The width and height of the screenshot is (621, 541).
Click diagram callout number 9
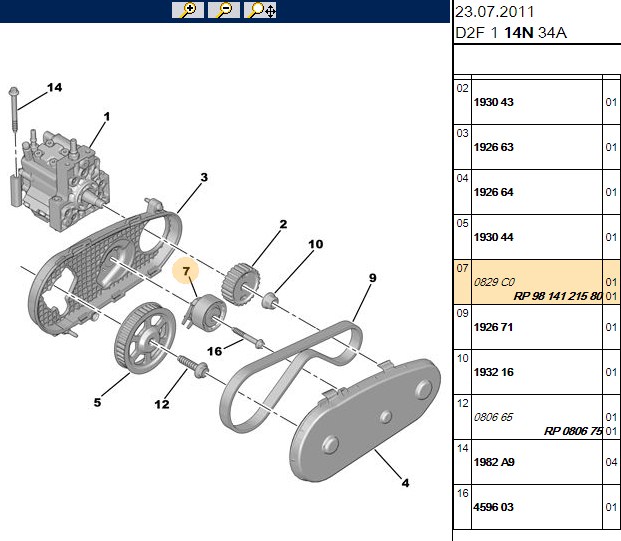[x=372, y=278]
